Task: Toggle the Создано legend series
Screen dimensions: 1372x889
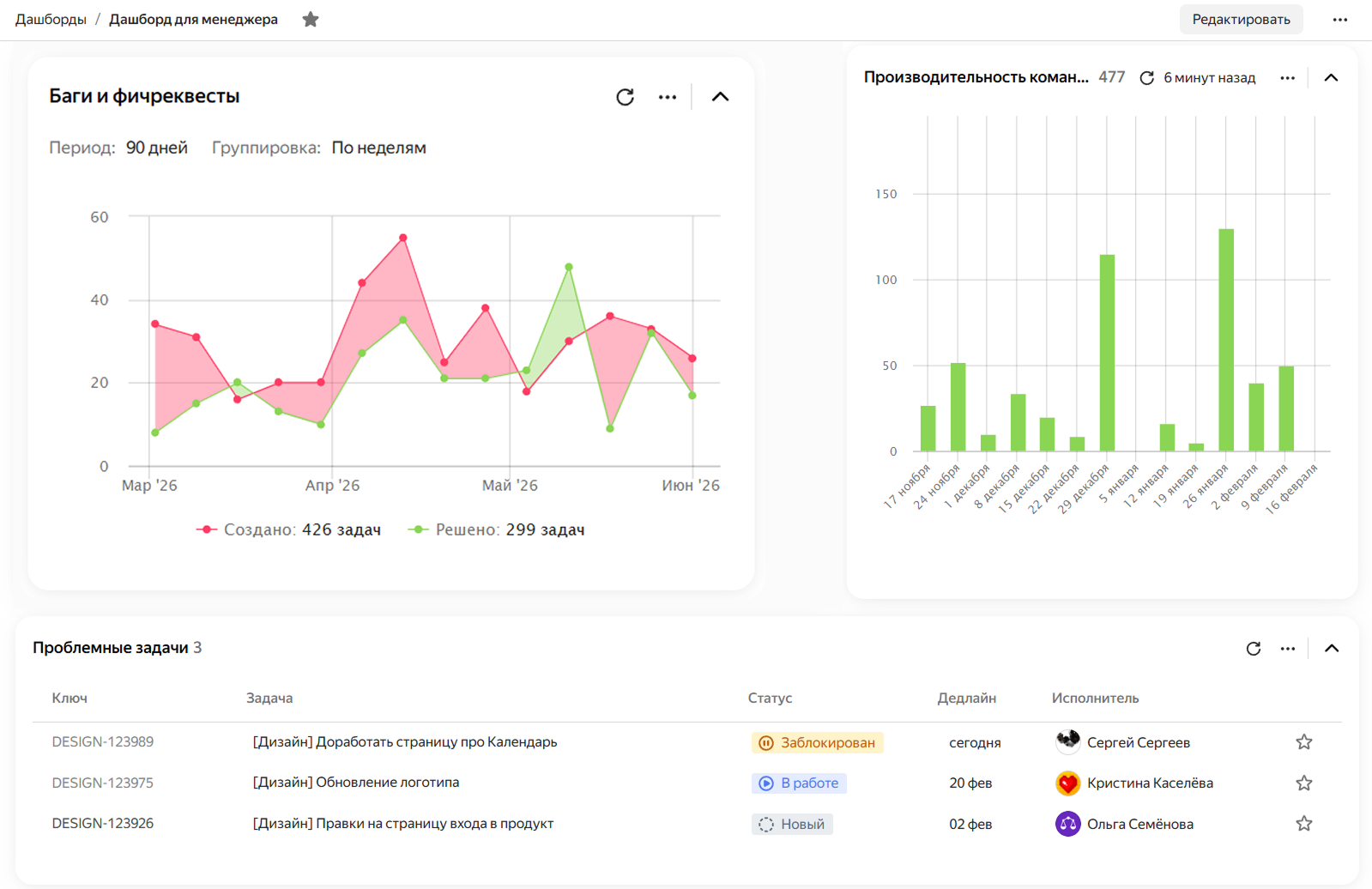Action: click(x=288, y=530)
